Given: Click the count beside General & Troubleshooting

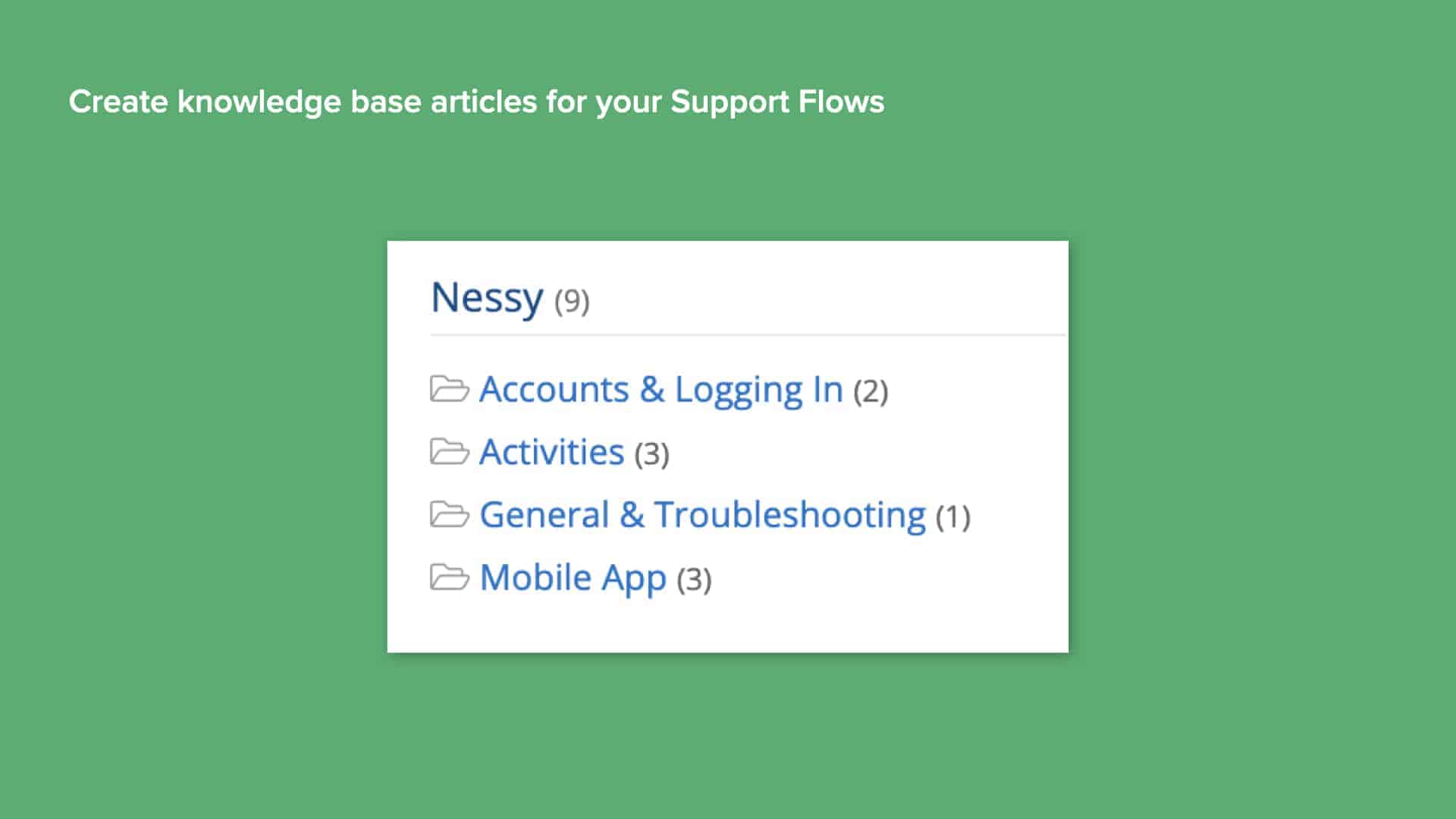Looking at the screenshot, I should click(954, 516).
